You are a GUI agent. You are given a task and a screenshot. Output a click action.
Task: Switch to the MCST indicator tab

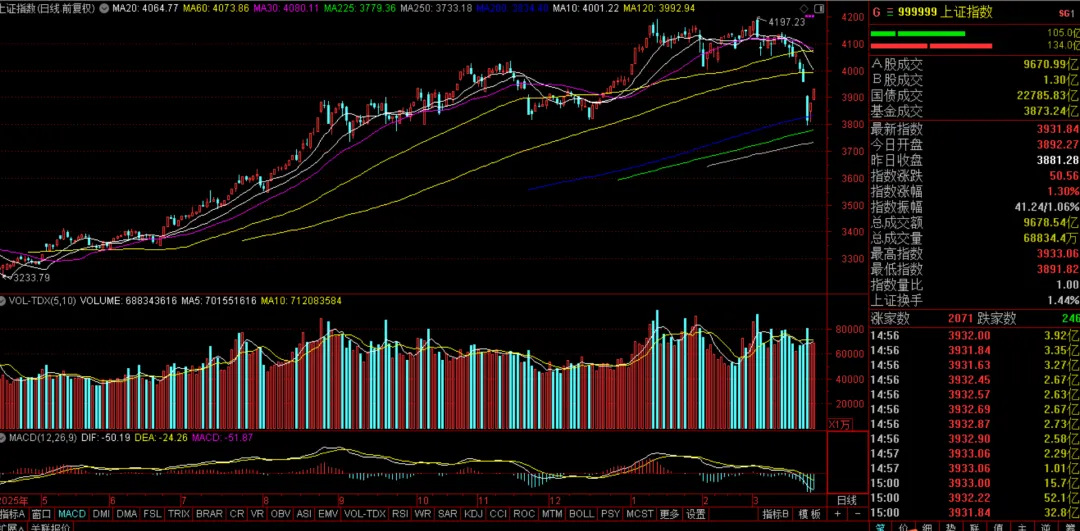click(x=640, y=514)
